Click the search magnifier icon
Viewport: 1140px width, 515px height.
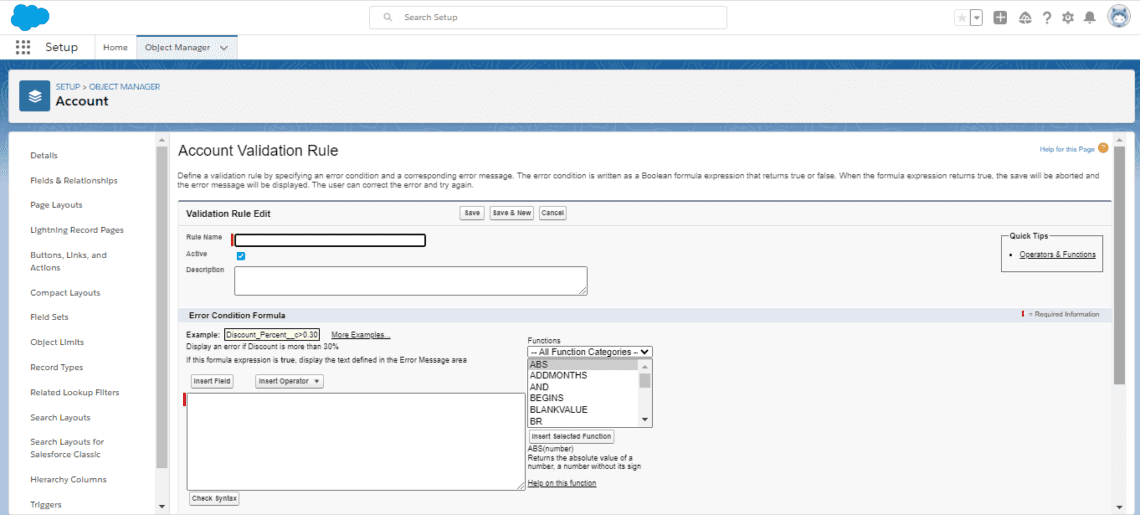pos(388,17)
